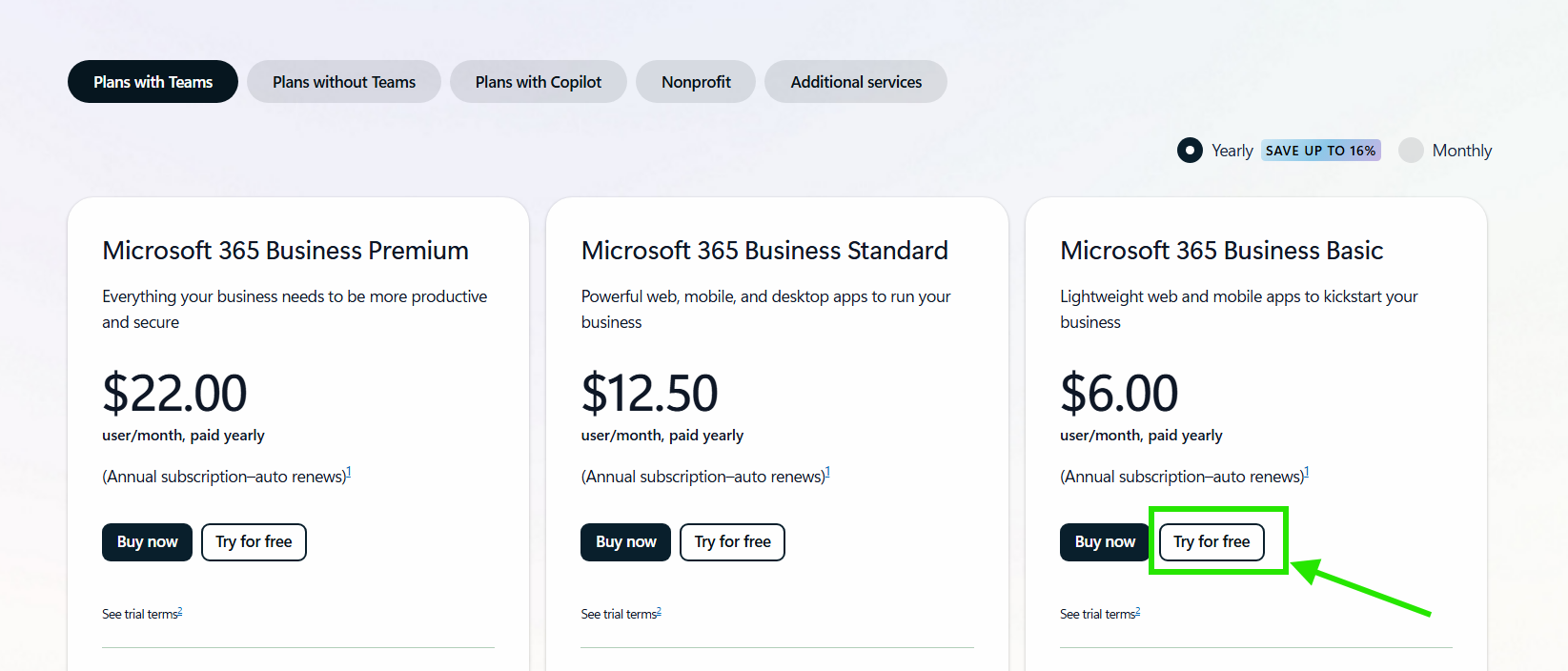Screen dimensions: 1568x671
Task: Select the Plans with Teams tab
Action: 153,82
